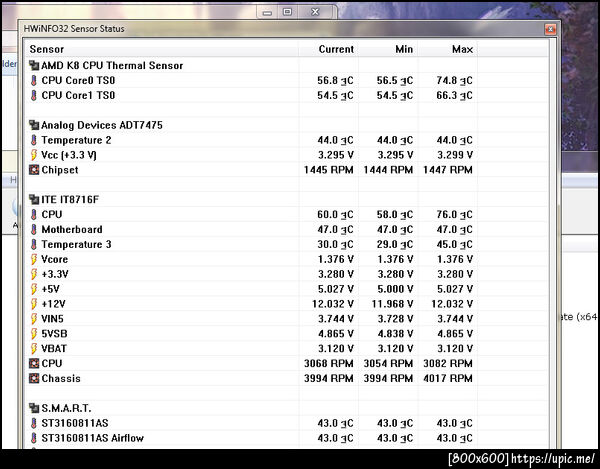Click lightning bolt icon beside Vcc (+3.3 V)

click(x=34, y=155)
